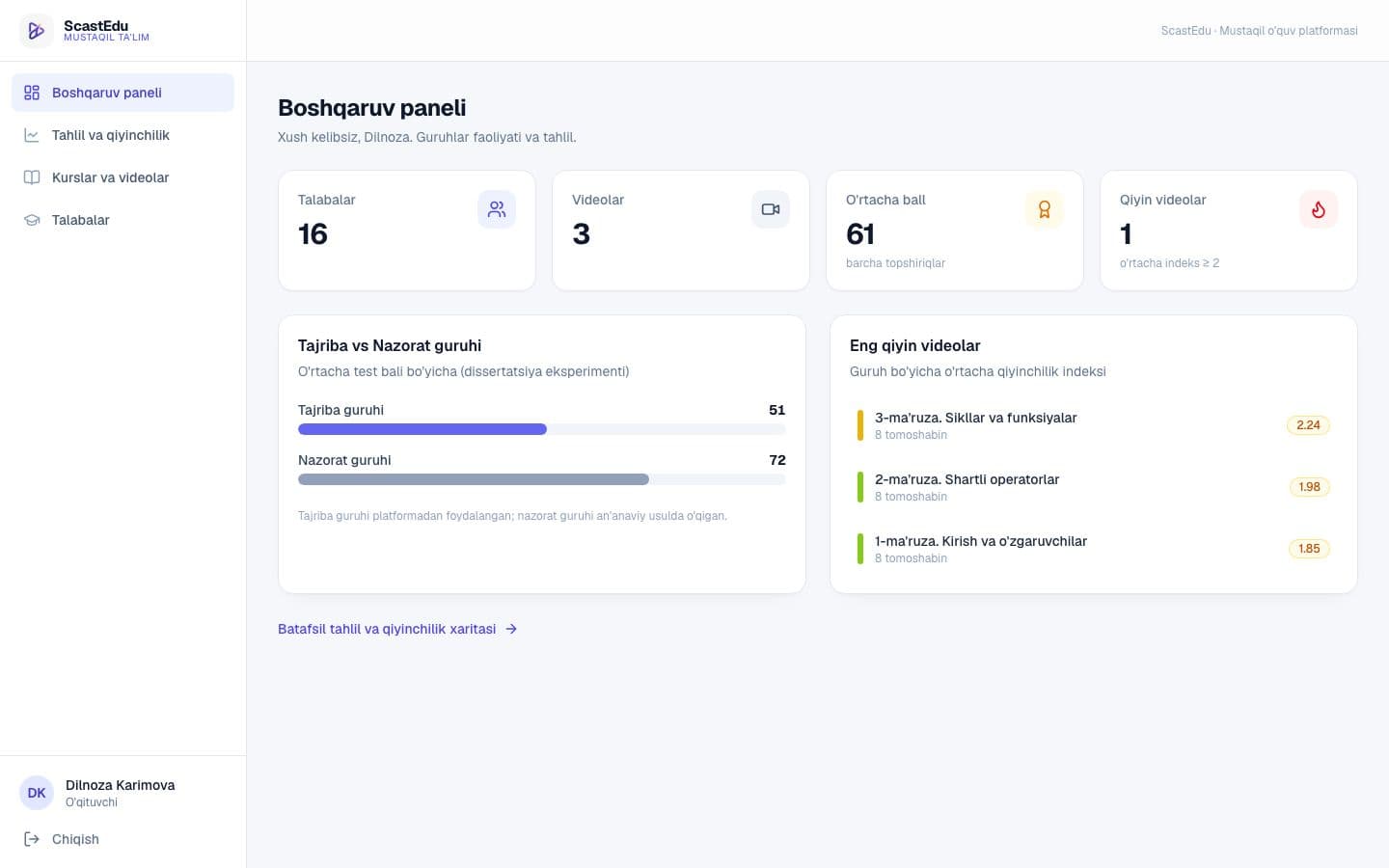Click the ScastEdu logo icon
This screenshot has width=1389, height=868.
tap(37, 31)
